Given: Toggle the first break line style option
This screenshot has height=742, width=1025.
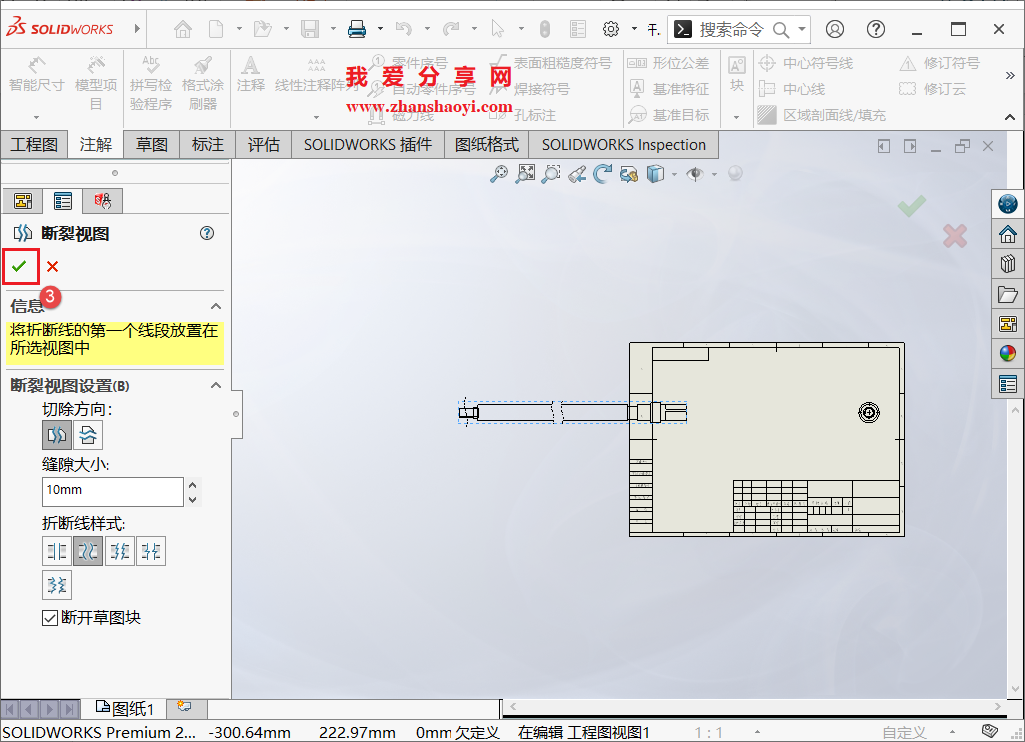Looking at the screenshot, I should 57,550.
